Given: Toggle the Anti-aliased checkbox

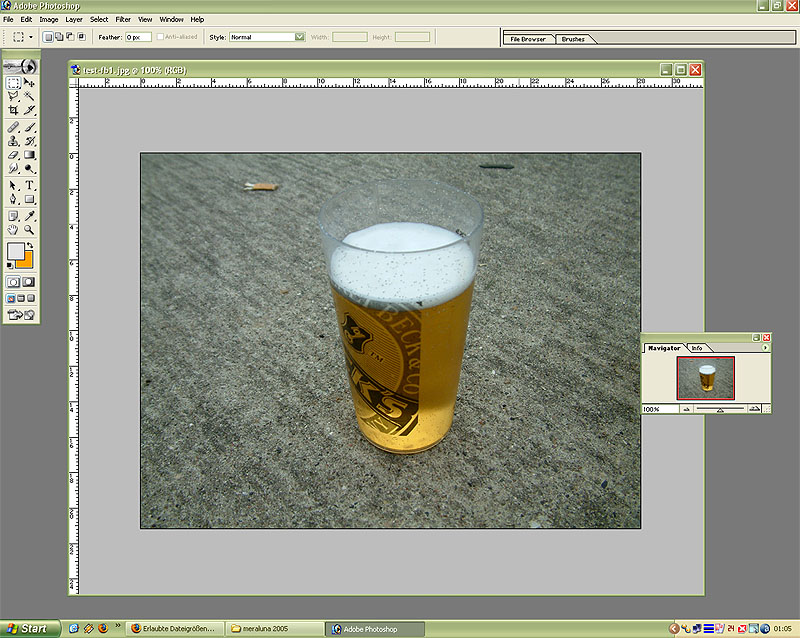Looking at the screenshot, I should click(160, 37).
